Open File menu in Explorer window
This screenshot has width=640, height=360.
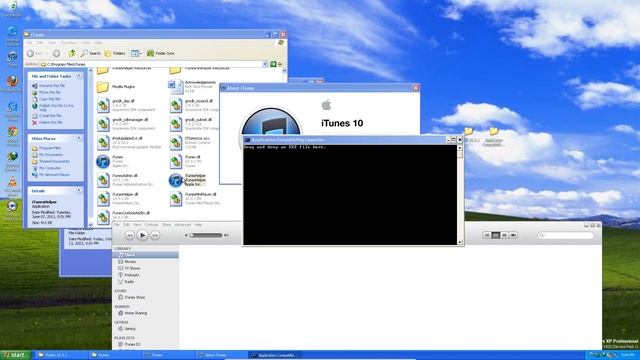pos(29,42)
